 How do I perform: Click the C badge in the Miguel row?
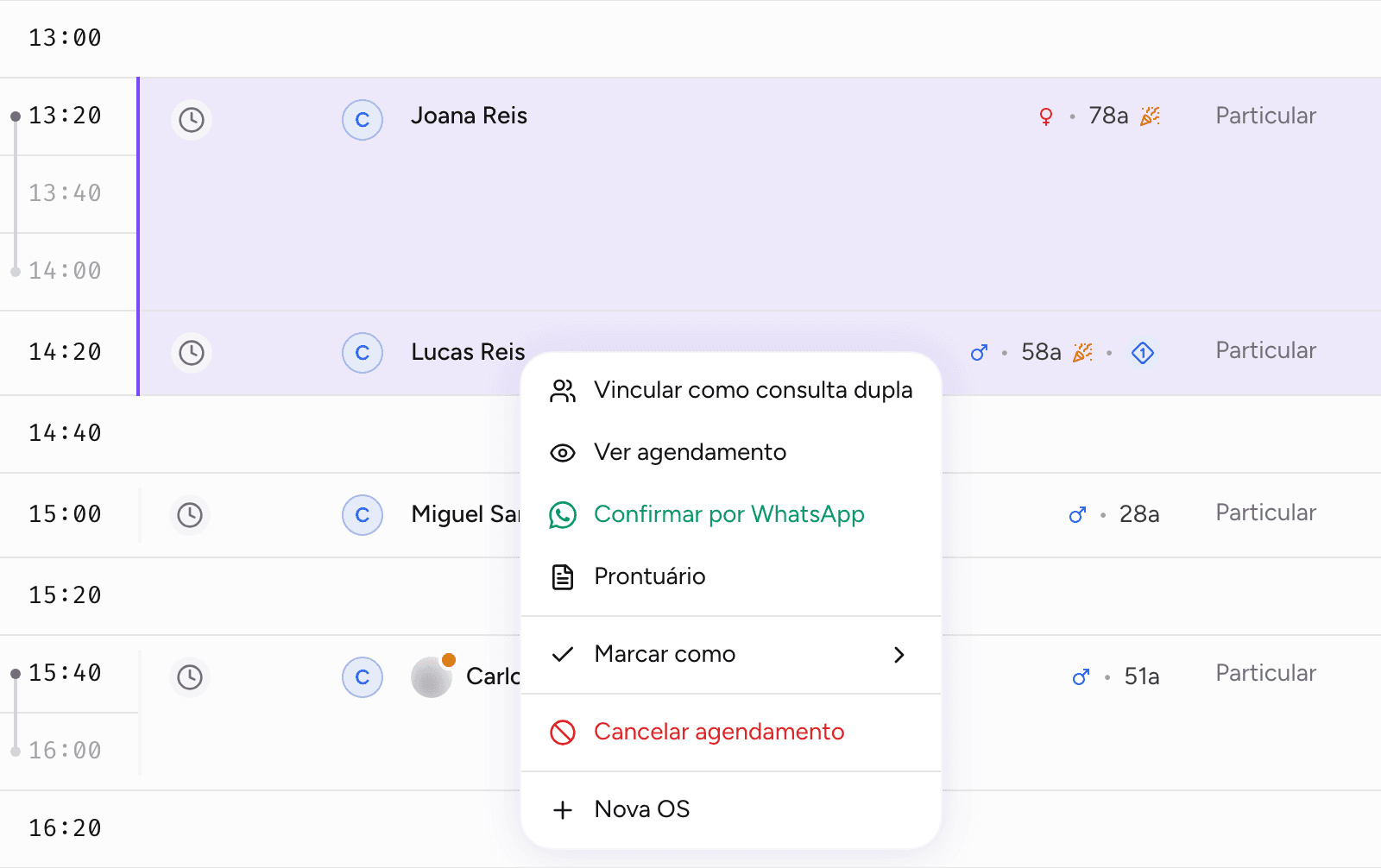[363, 515]
